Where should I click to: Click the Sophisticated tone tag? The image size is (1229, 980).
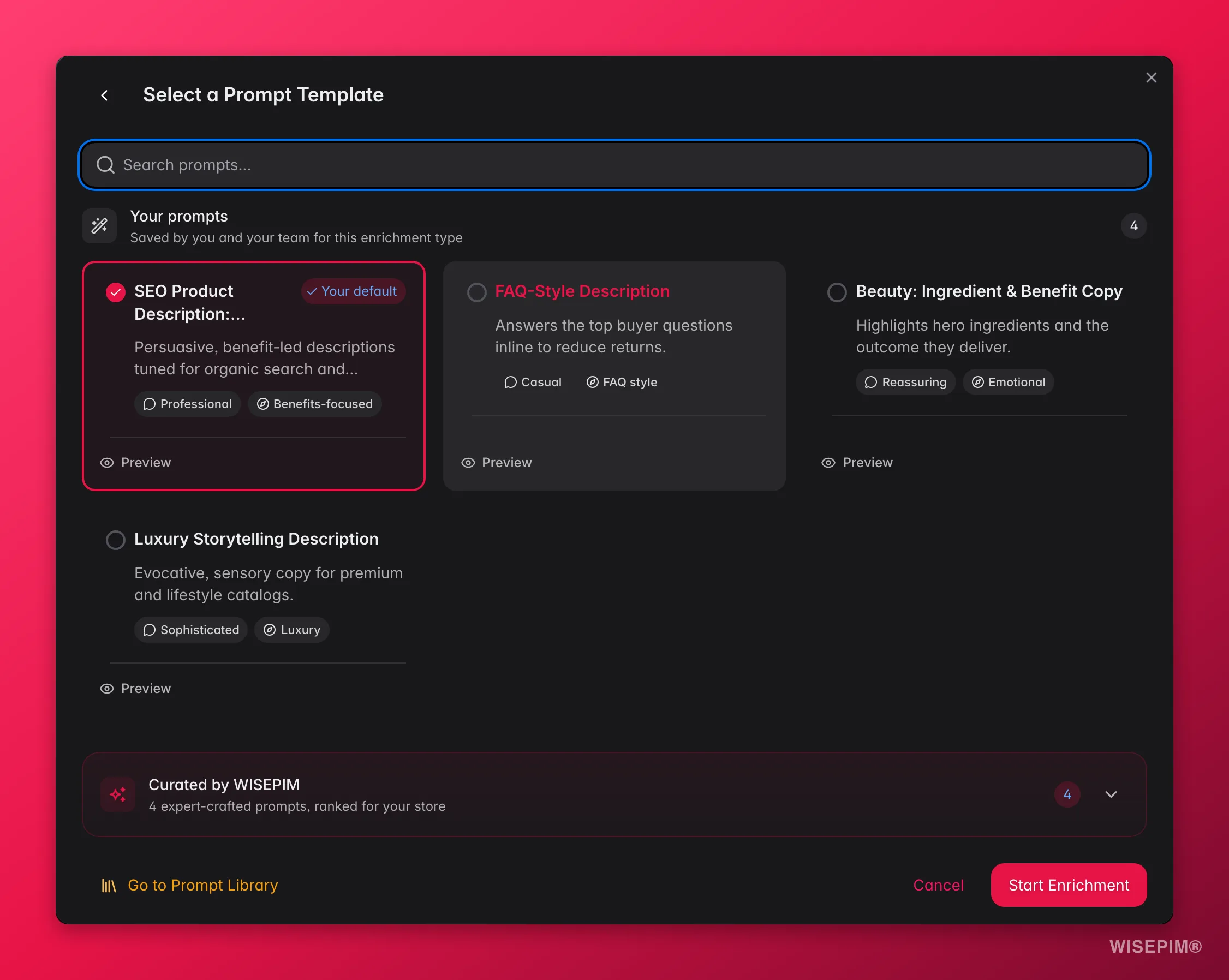click(x=191, y=629)
